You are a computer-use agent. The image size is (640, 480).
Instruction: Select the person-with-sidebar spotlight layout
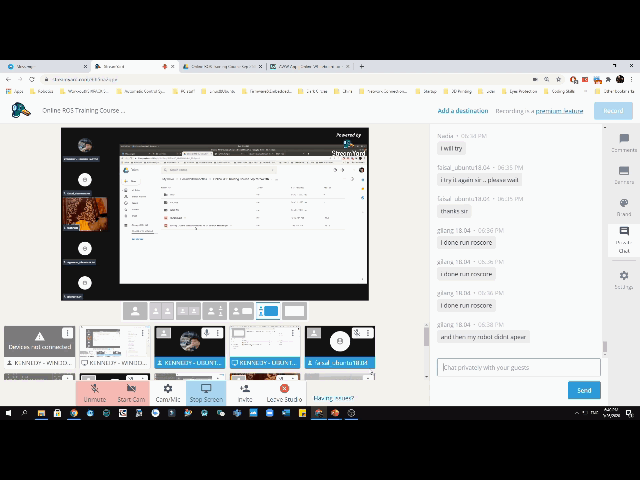[215, 311]
